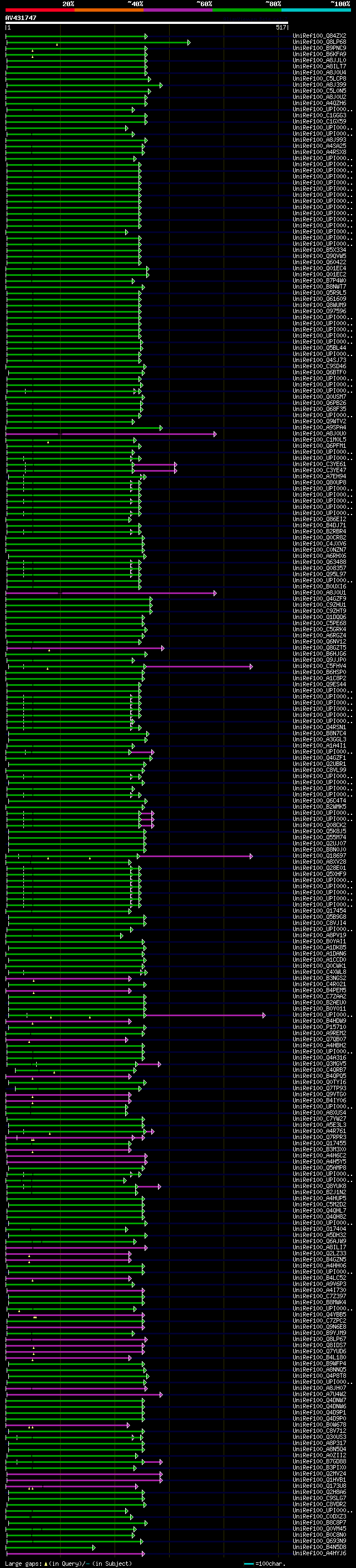Click the UniRef100_C9ZHU1 label
Screen dimensions: 356x1568
tap(319, 605)
